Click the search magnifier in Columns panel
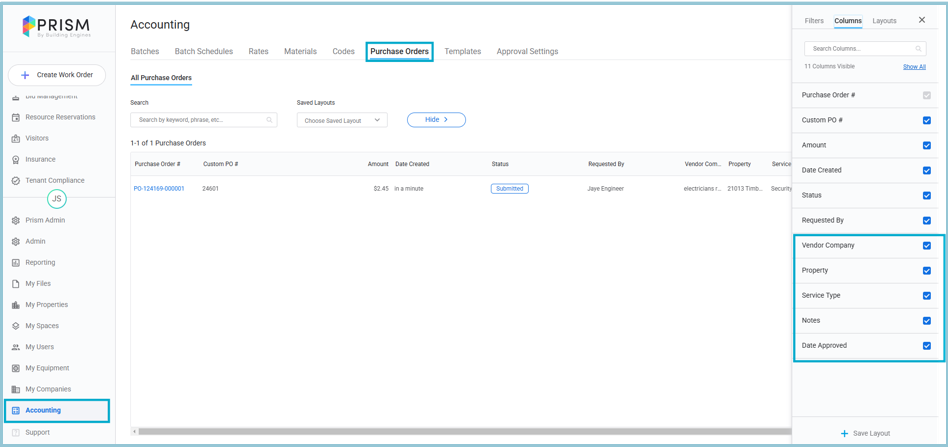Viewport: 948px width, 447px height. click(918, 49)
